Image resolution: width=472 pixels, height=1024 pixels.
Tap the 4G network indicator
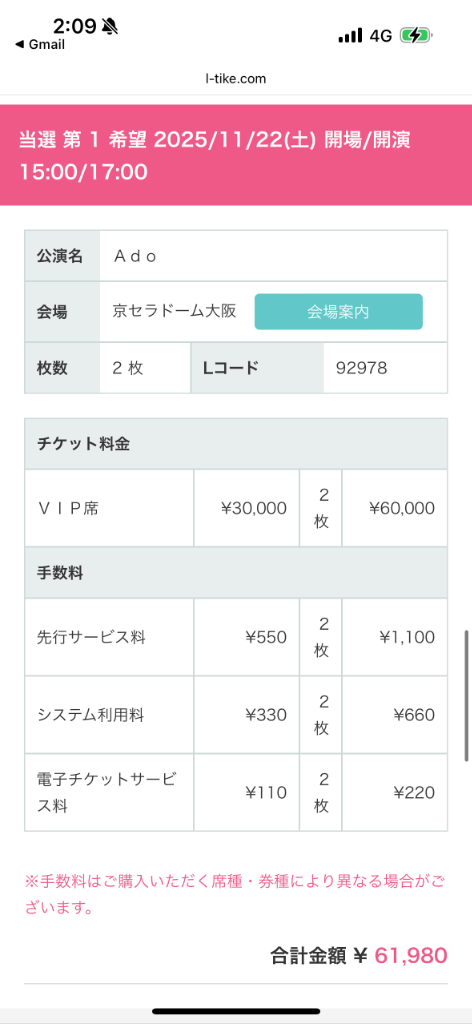381,36
